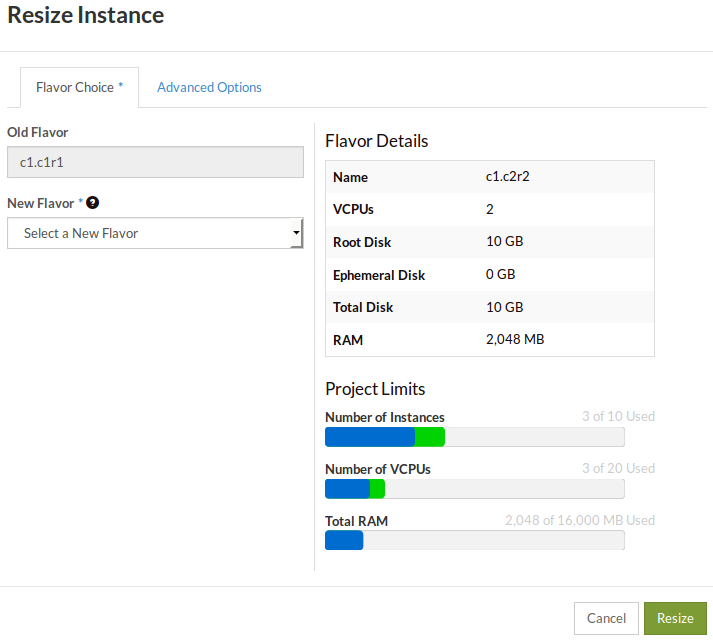Click the "3 of 20 Used" VCPUs text
The height and width of the screenshot is (644, 713).
(618, 468)
